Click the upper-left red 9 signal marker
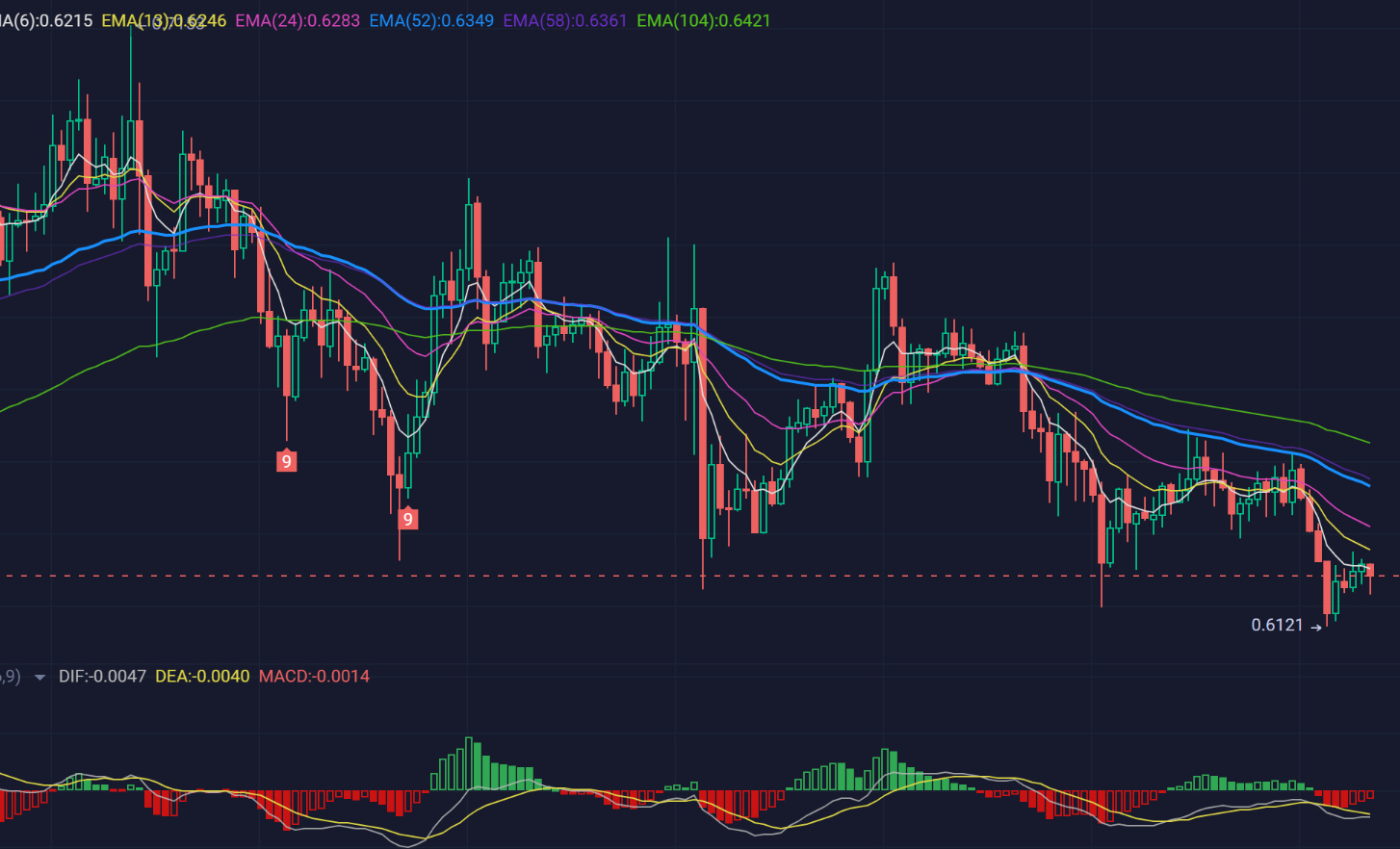Screen dimensions: 1400x849 pyautogui.click(x=286, y=461)
